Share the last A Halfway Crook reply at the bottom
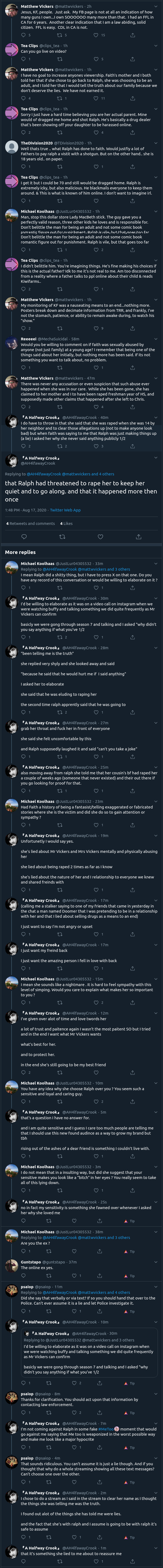This screenshot has width=163, height=1568. pyautogui.click(x=132, y=1562)
